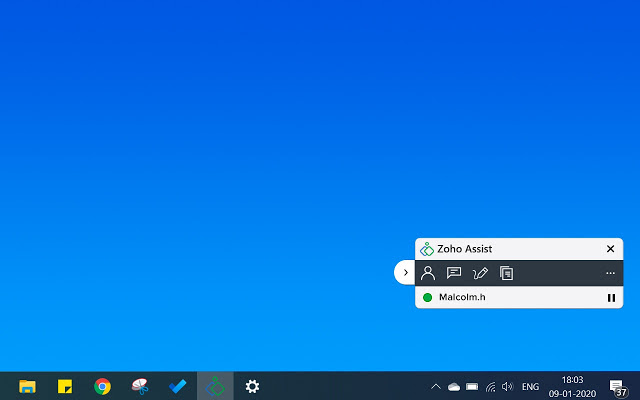Click the Zoho Assist taskbar button
Viewport: 640px width, 400px height.
(x=215, y=386)
